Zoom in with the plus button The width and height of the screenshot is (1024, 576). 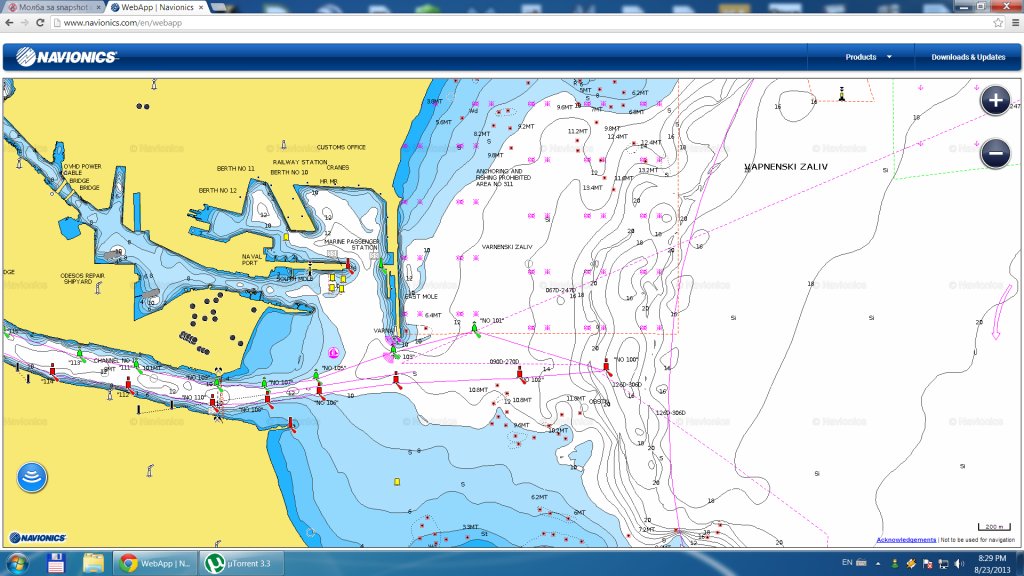995,101
